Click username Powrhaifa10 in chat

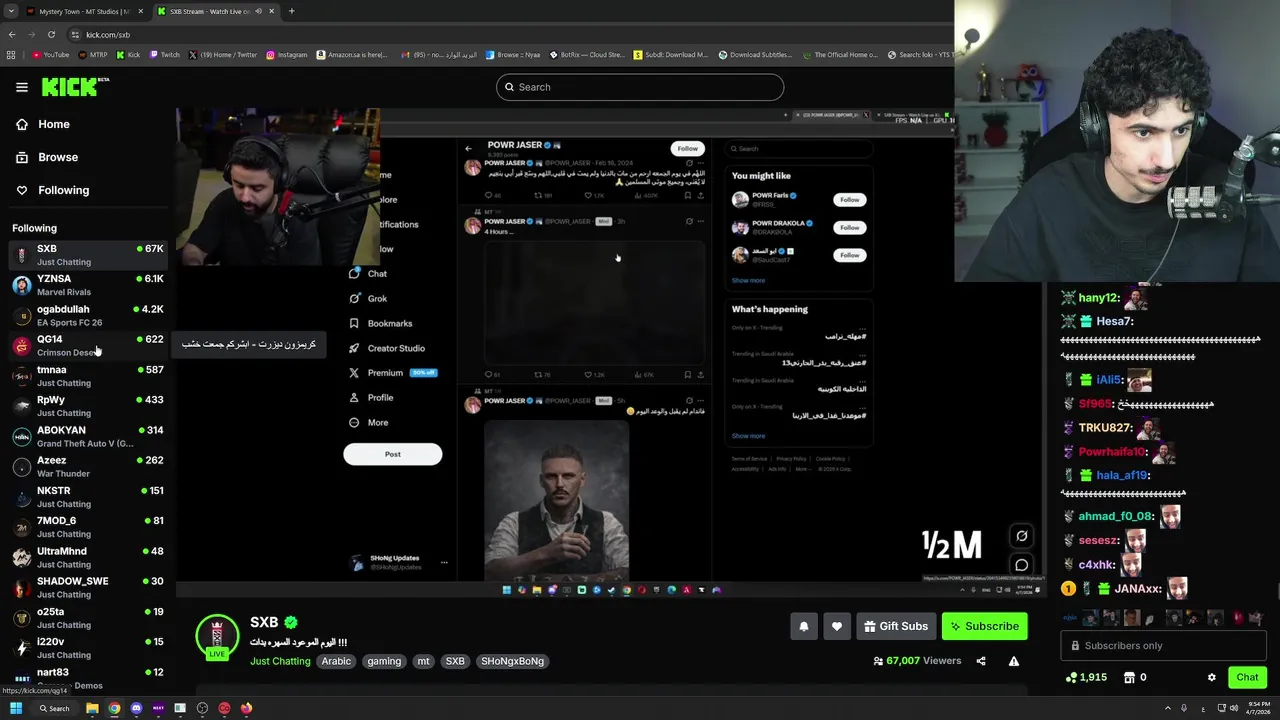click(x=1113, y=452)
